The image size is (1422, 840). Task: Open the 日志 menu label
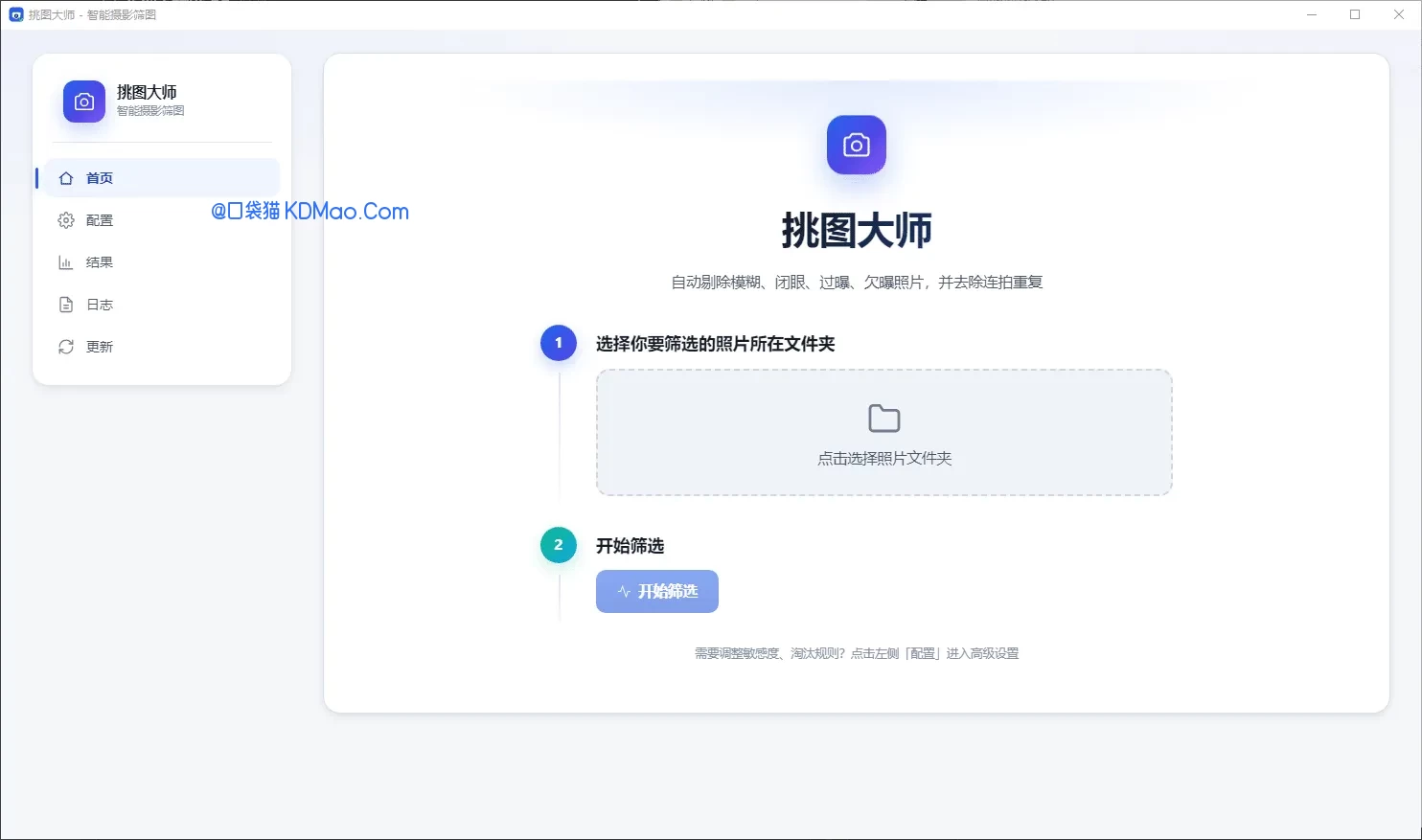point(100,305)
